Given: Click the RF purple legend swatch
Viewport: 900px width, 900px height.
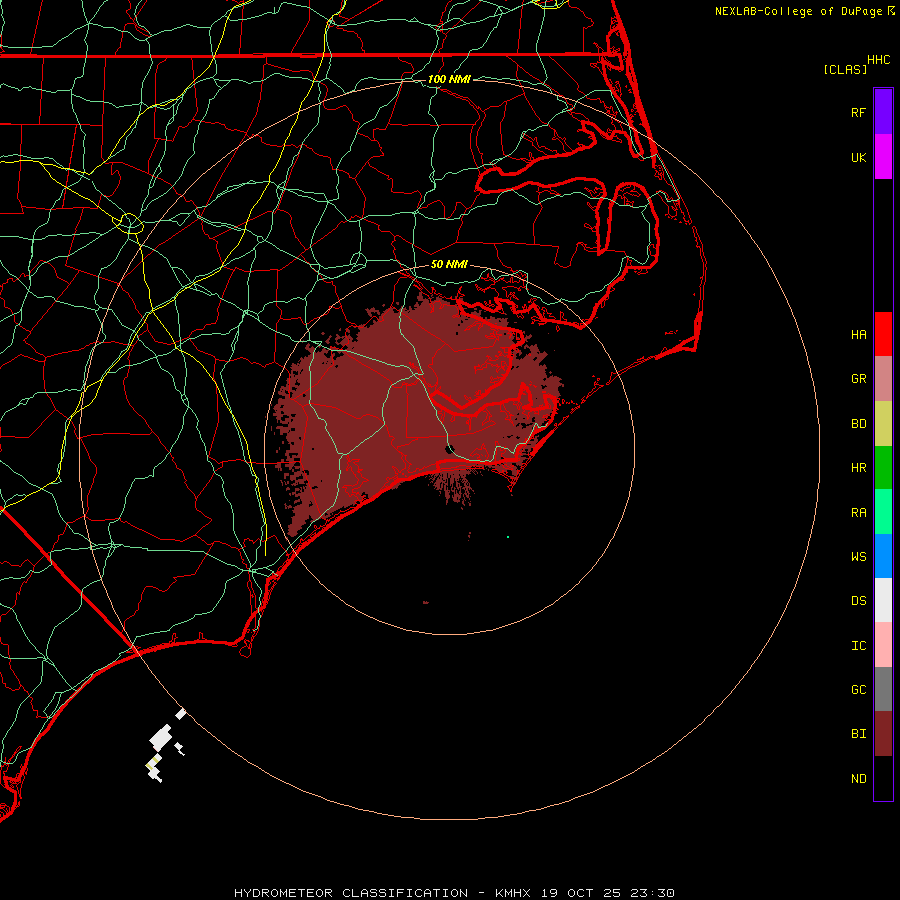Looking at the screenshot, I should [x=883, y=112].
